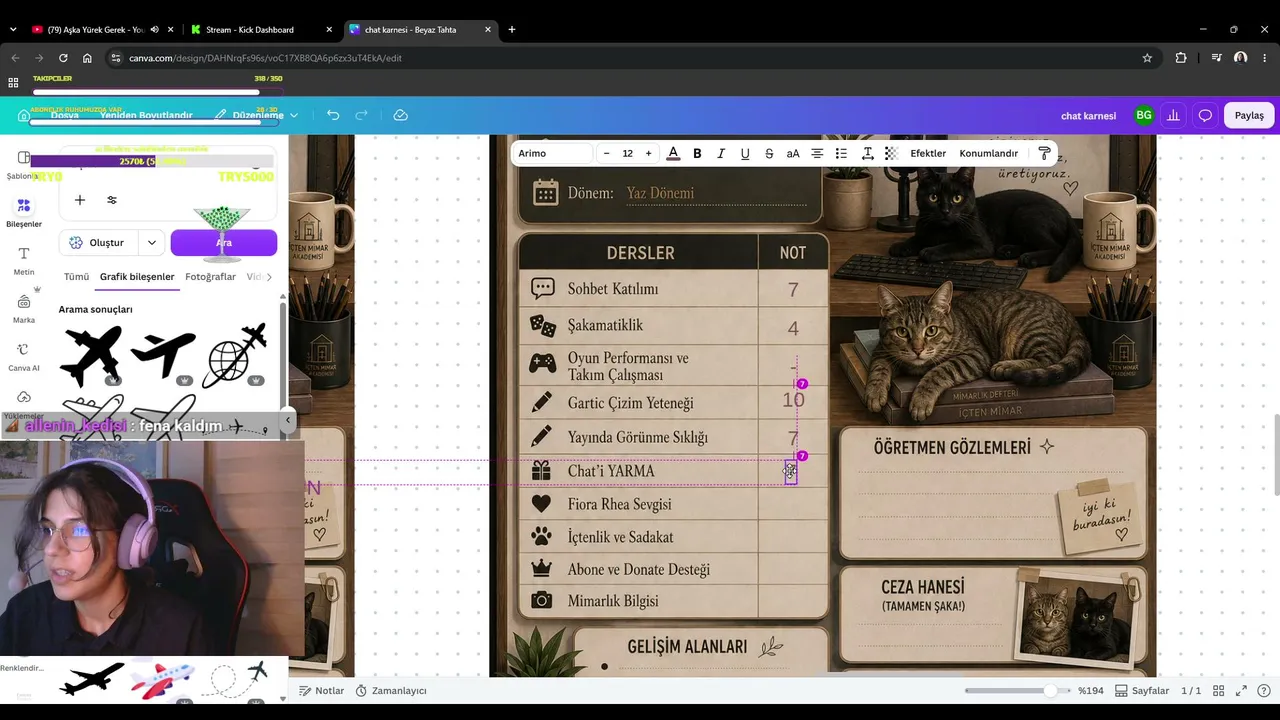Open the comments speech bubble icon
The image size is (1280, 720).
click(x=1205, y=115)
